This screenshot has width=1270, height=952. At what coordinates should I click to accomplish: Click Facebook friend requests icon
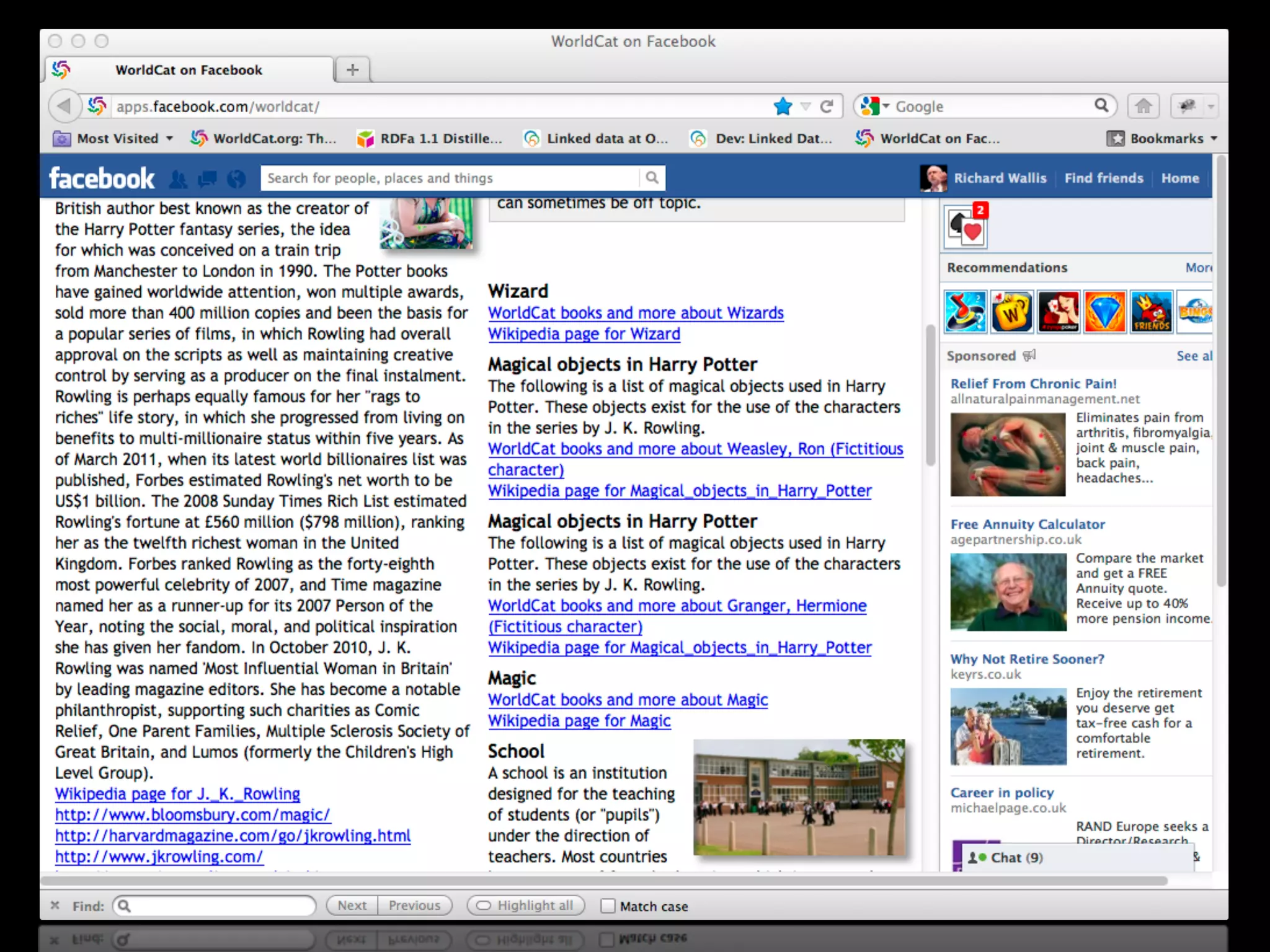(x=178, y=179)
